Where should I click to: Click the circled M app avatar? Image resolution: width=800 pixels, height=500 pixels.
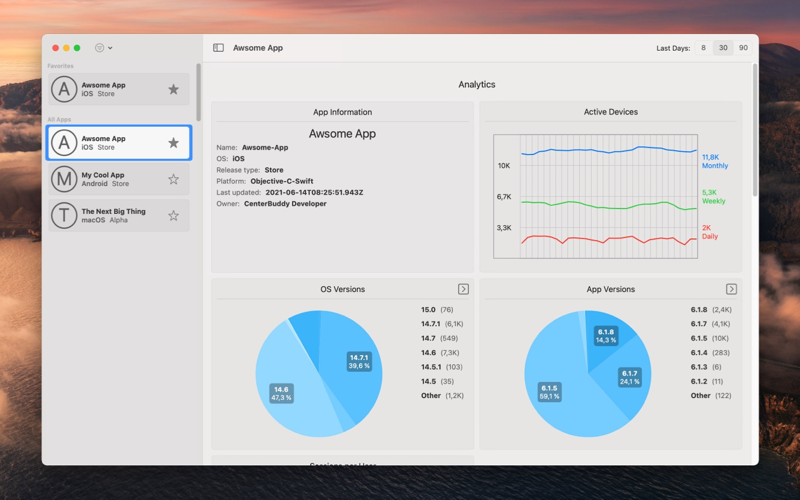click(x=64, y=179)
